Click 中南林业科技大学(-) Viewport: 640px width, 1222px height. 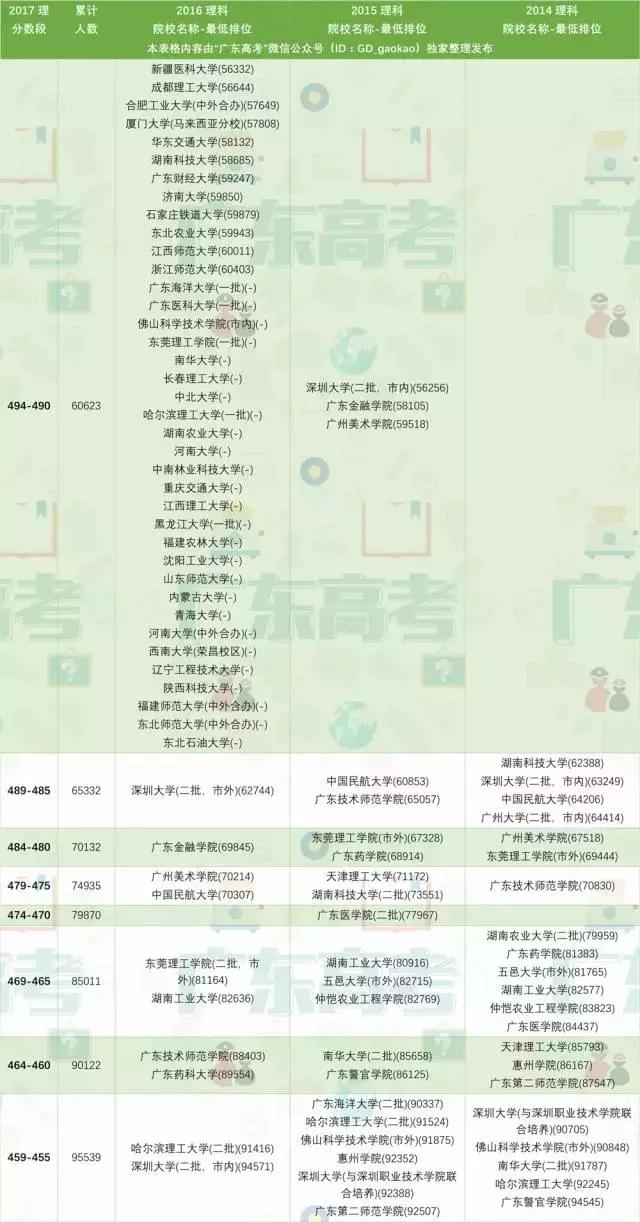coord(202,469)
